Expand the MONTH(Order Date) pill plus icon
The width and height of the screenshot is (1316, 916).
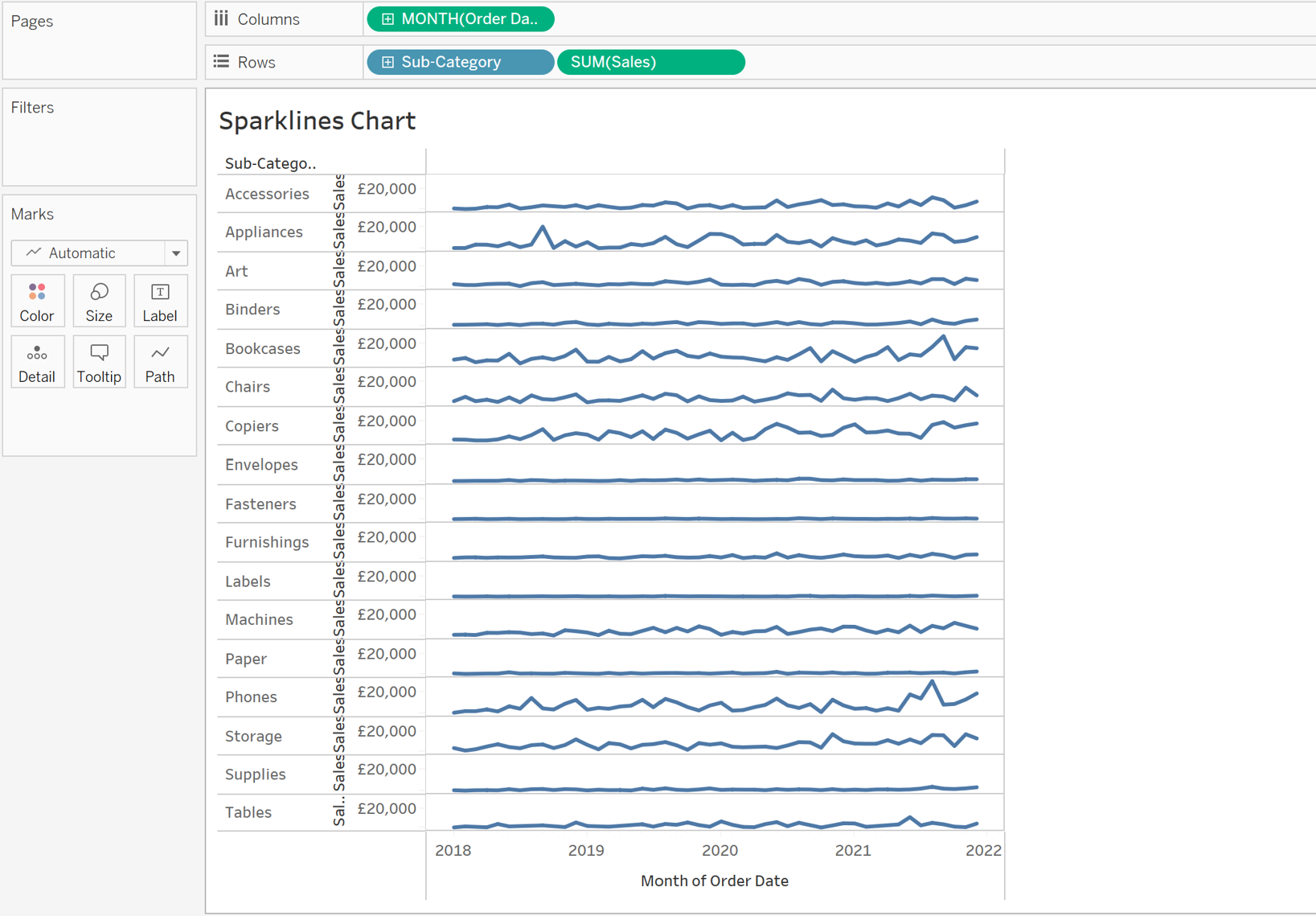(387, 19)
